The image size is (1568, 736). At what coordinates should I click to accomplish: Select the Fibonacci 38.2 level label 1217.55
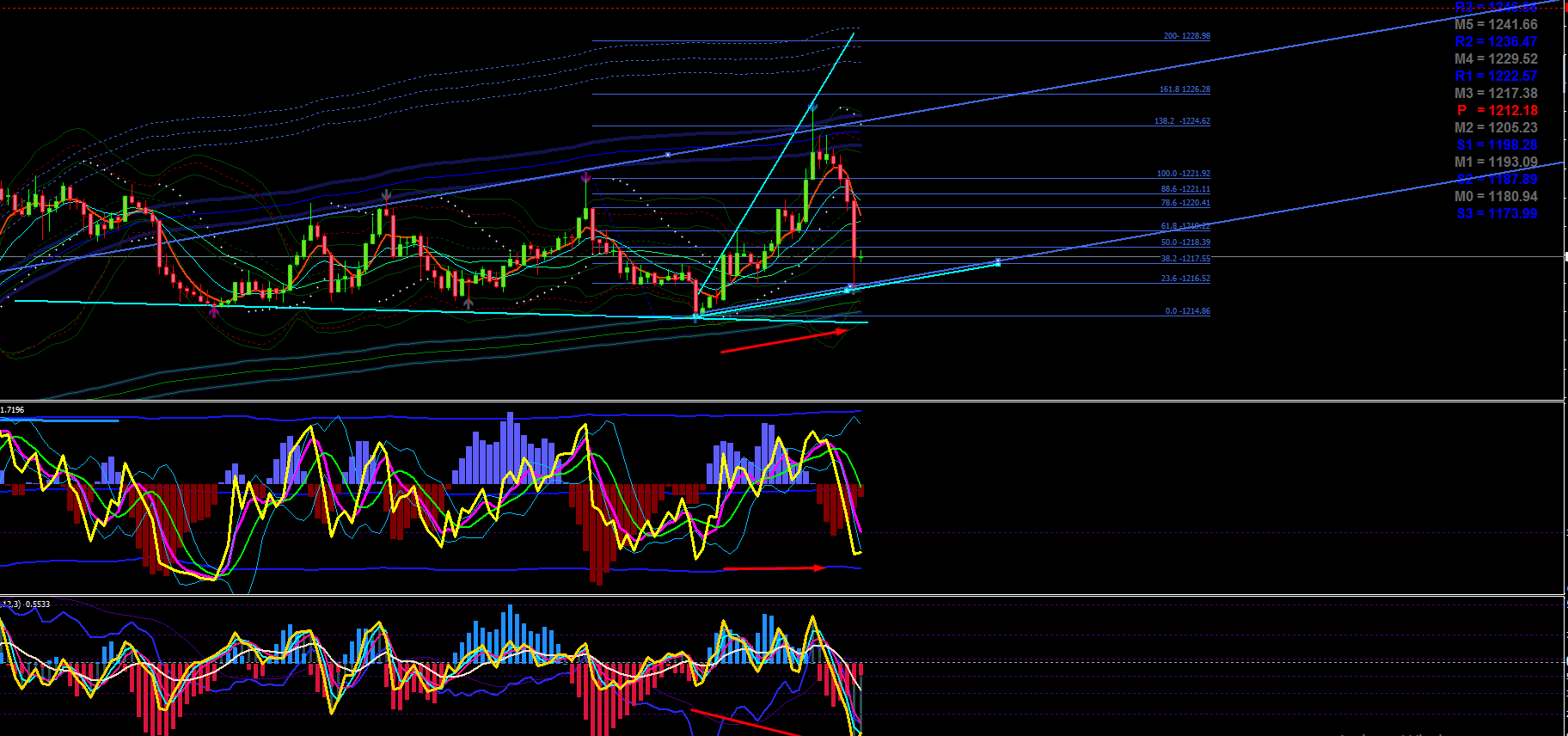[x=1185, y=259]
